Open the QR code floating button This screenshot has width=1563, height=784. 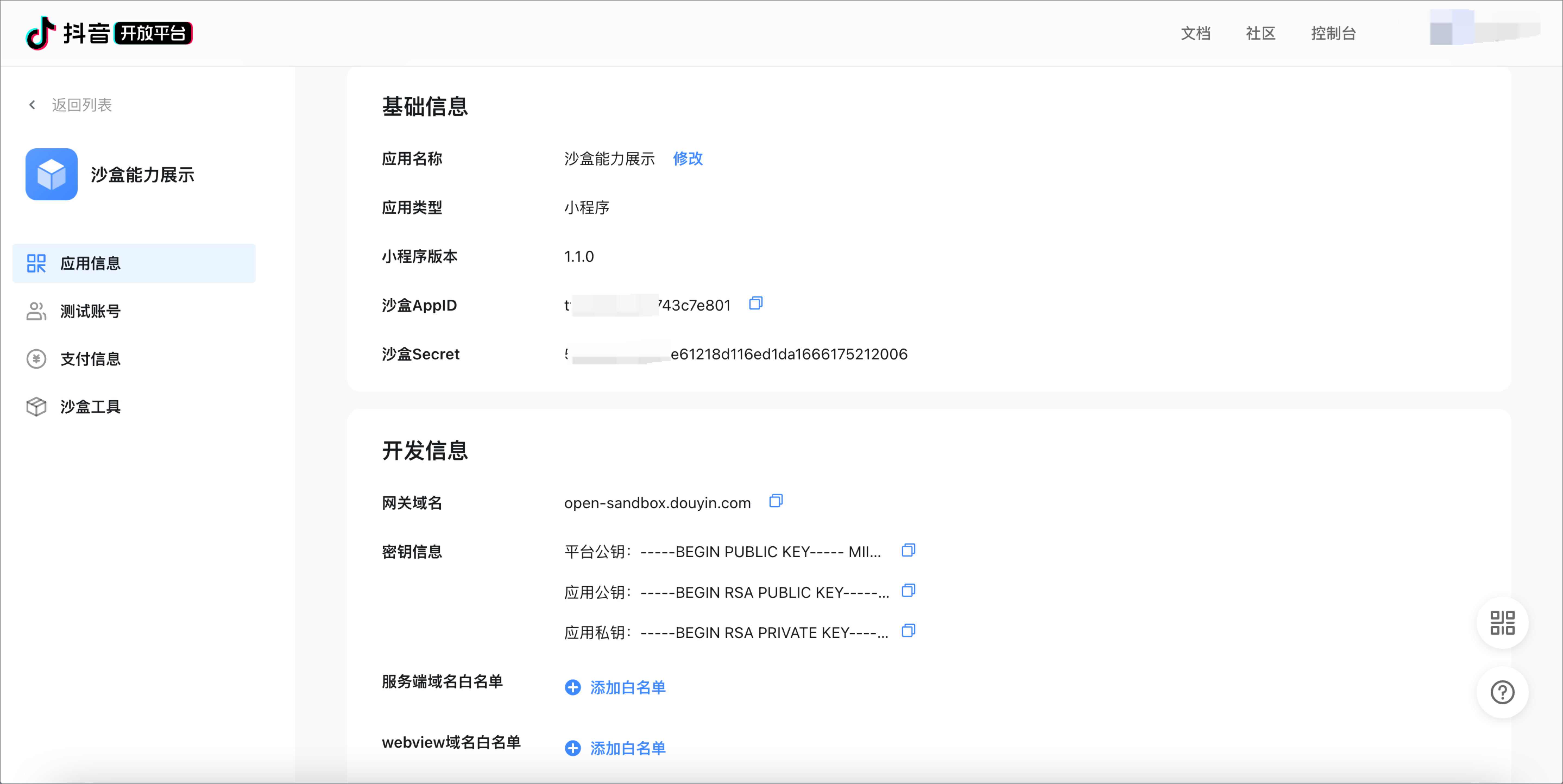[1502, 622]
